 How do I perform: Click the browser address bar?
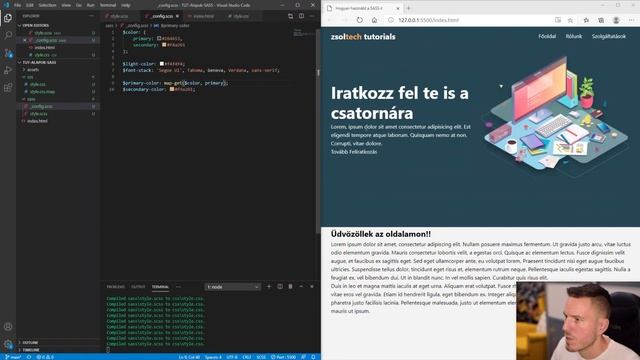pos(469,20)
